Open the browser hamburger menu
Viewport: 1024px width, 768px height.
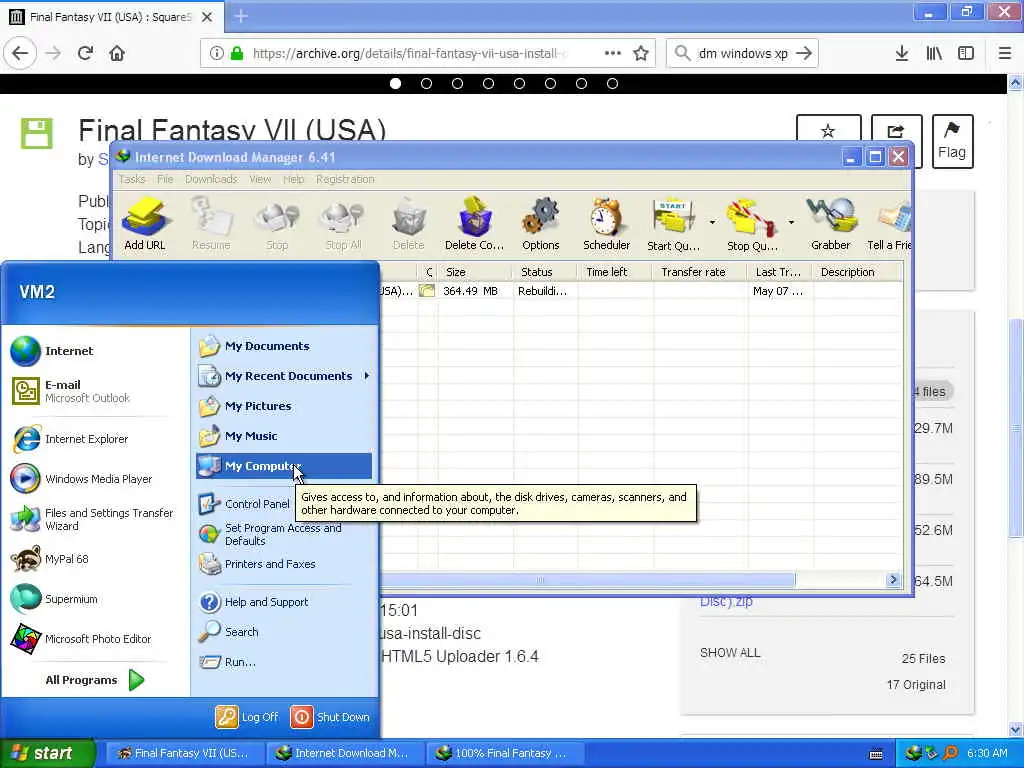coord(1004,53)
